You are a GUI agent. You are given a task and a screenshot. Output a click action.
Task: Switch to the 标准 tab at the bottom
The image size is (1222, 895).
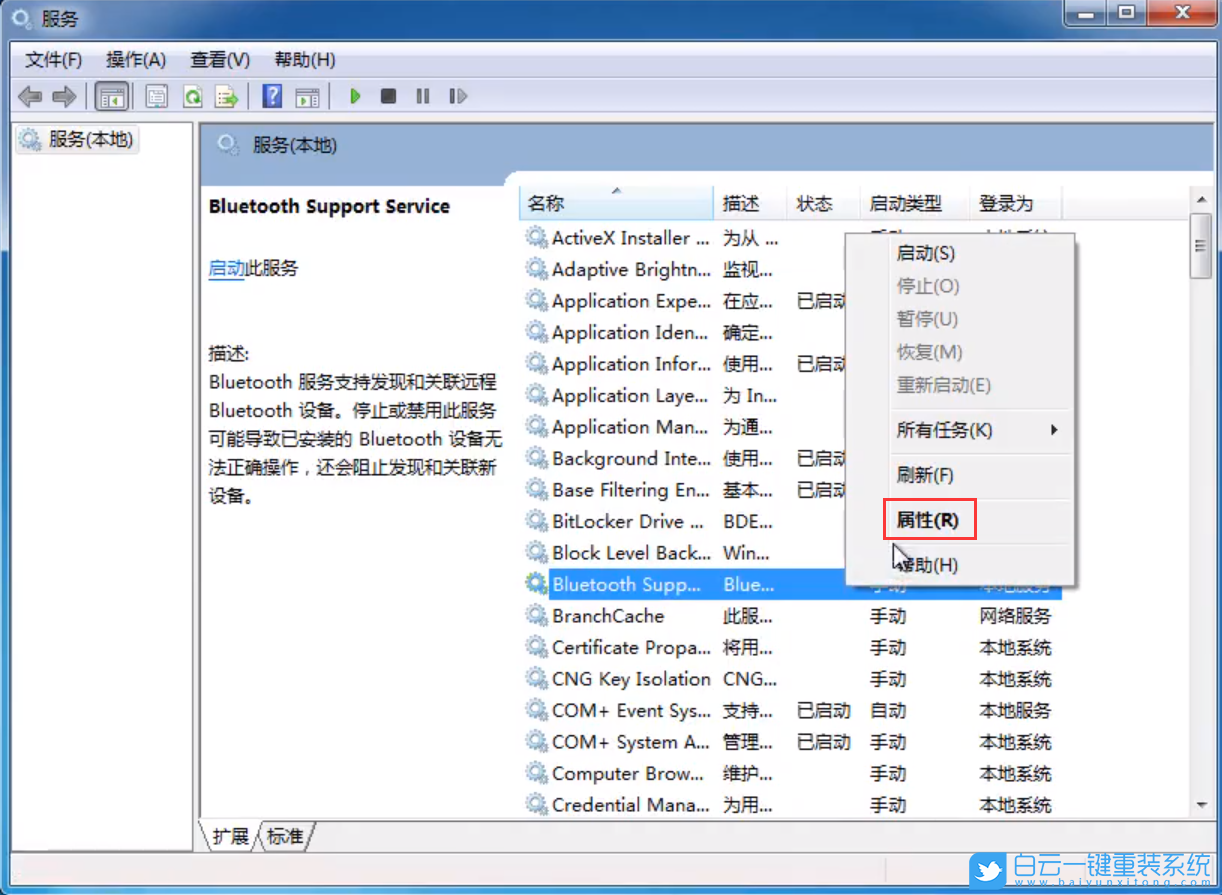284,837
